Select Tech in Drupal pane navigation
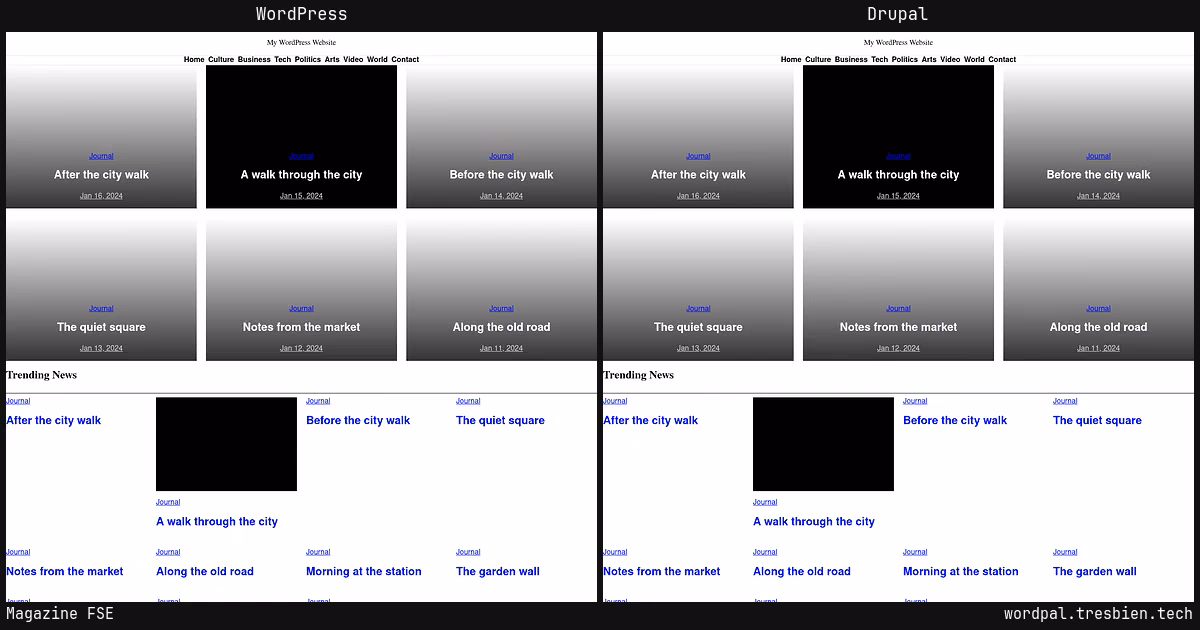 880,60
